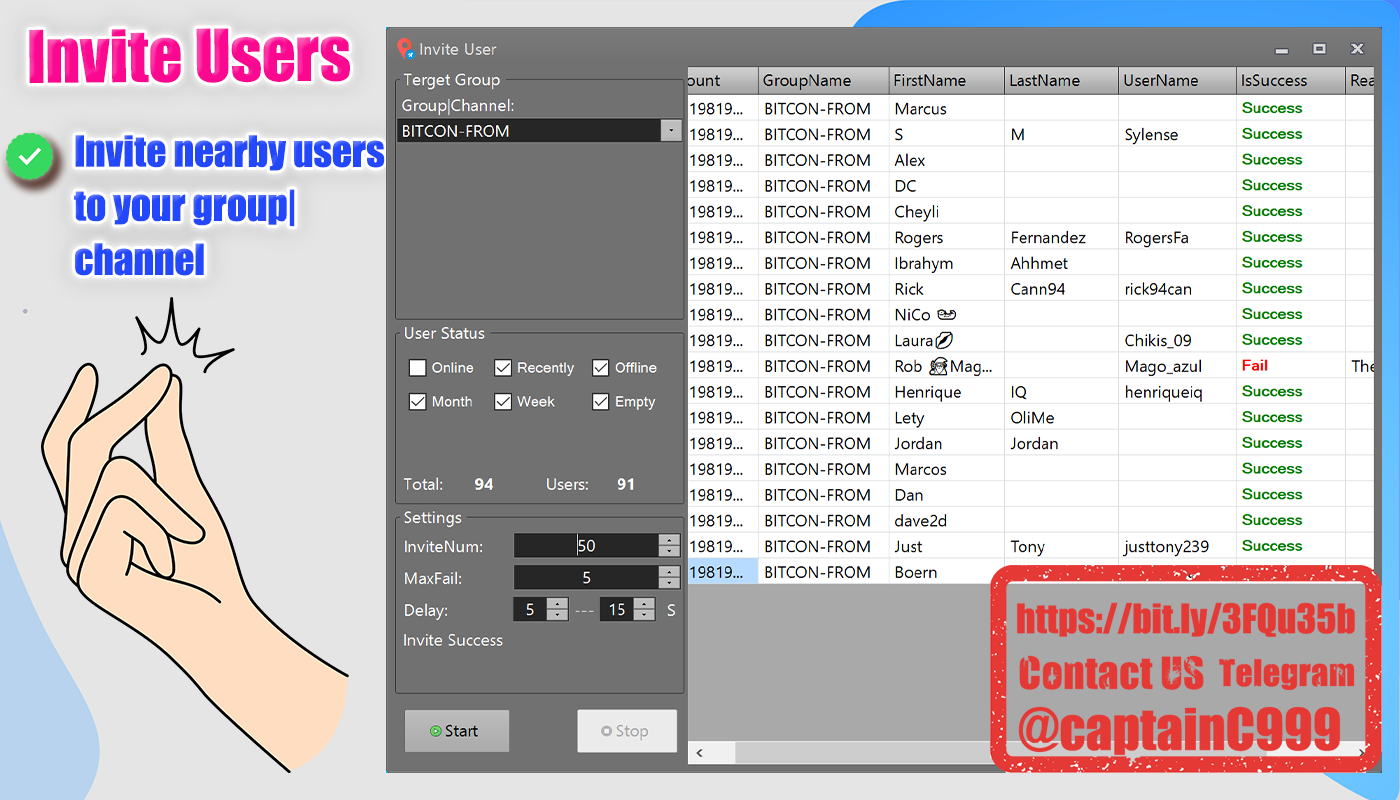The height and width of the screenshot is (800, 1400).
Task: Click the Invite User app icon in title bar
Action: click(405, 49)
